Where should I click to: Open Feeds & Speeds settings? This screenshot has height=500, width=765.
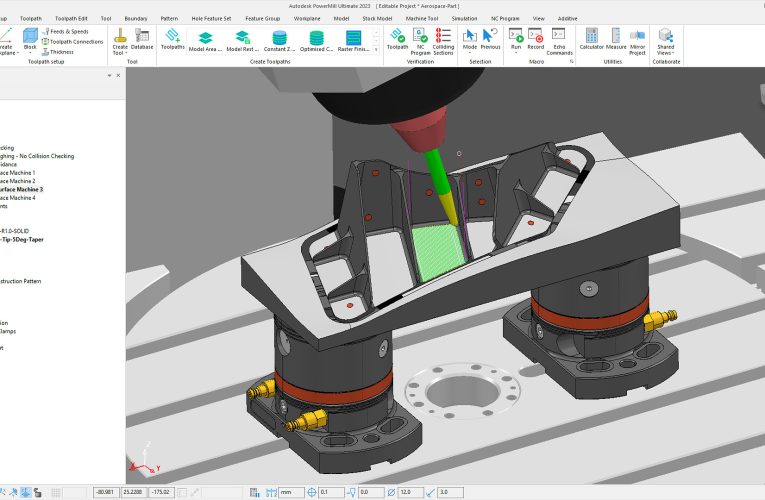tap(65, 31)
